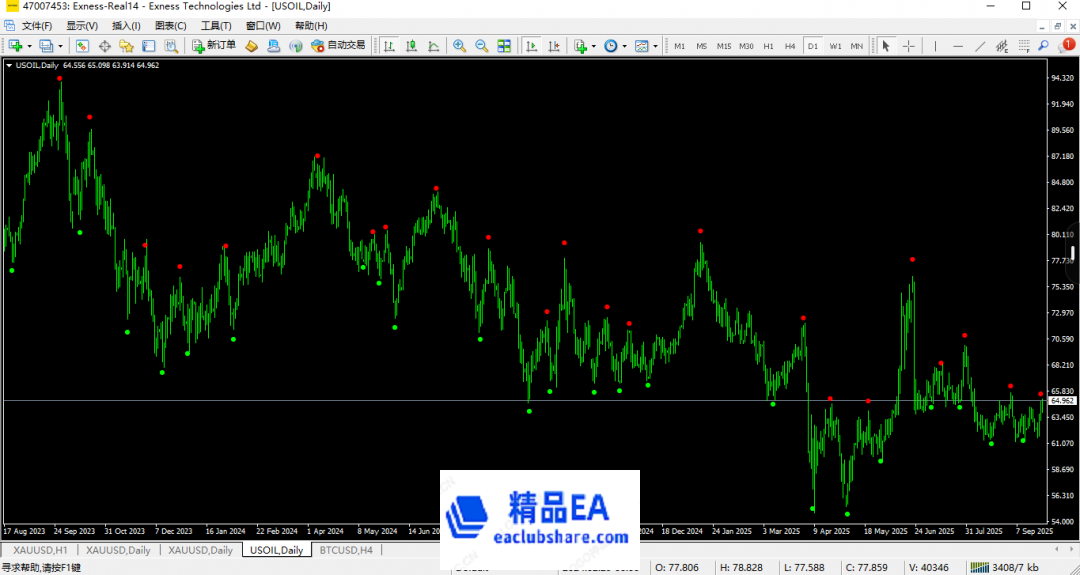Expand the templates dropdown arrow
The width and height of the screenshot is (1080, 575).
[x=656, y=46]
